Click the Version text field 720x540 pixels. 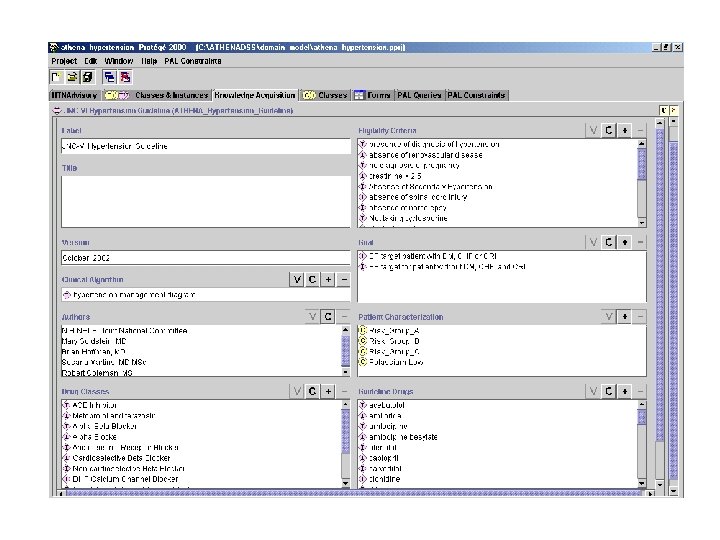click(206, 258)
